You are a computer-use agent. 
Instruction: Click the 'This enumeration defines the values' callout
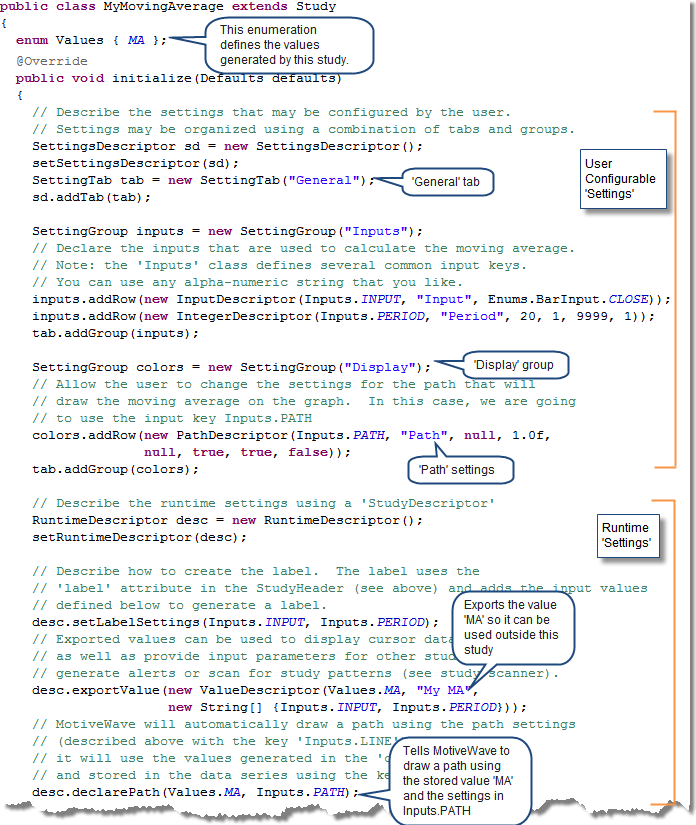pyautogui.click(x=289, y=45)
